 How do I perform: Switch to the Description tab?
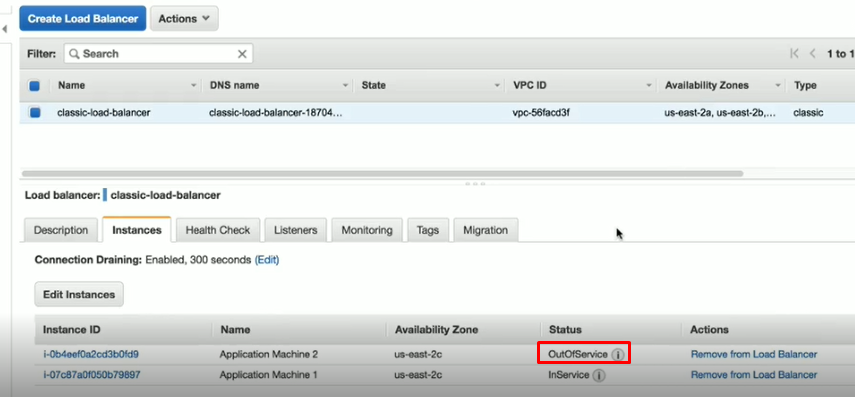click(61, 230)
